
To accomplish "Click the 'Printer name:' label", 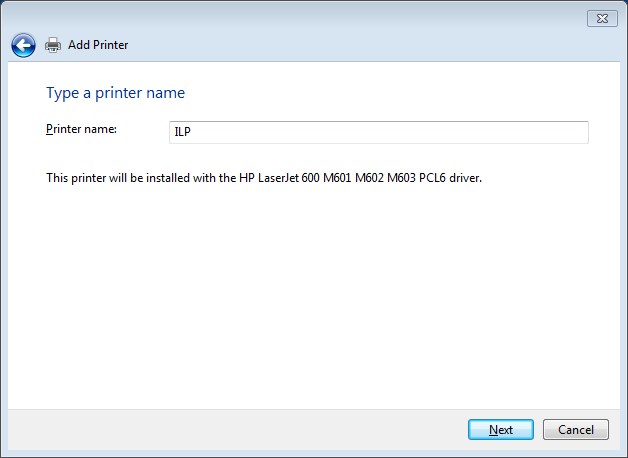I will [x=82, y=130].
